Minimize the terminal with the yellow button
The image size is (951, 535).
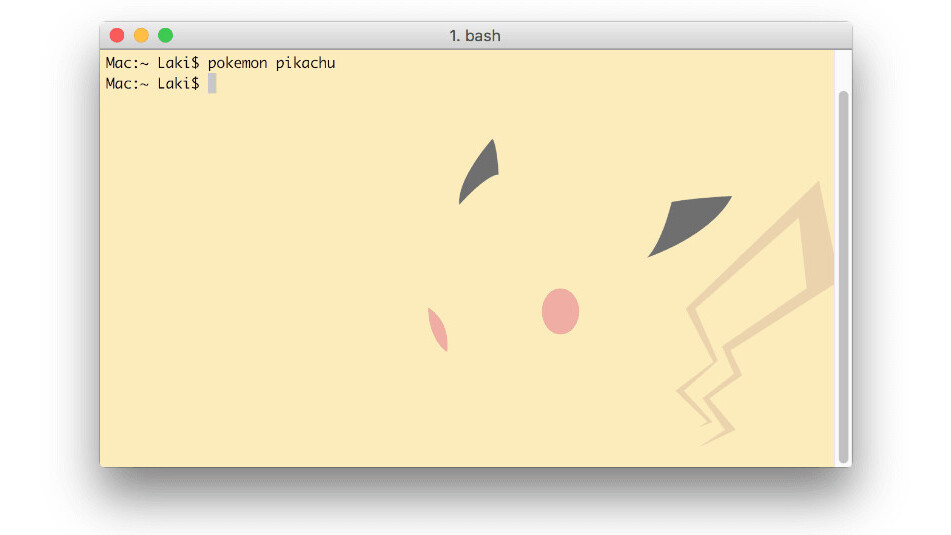coord(141,36)
